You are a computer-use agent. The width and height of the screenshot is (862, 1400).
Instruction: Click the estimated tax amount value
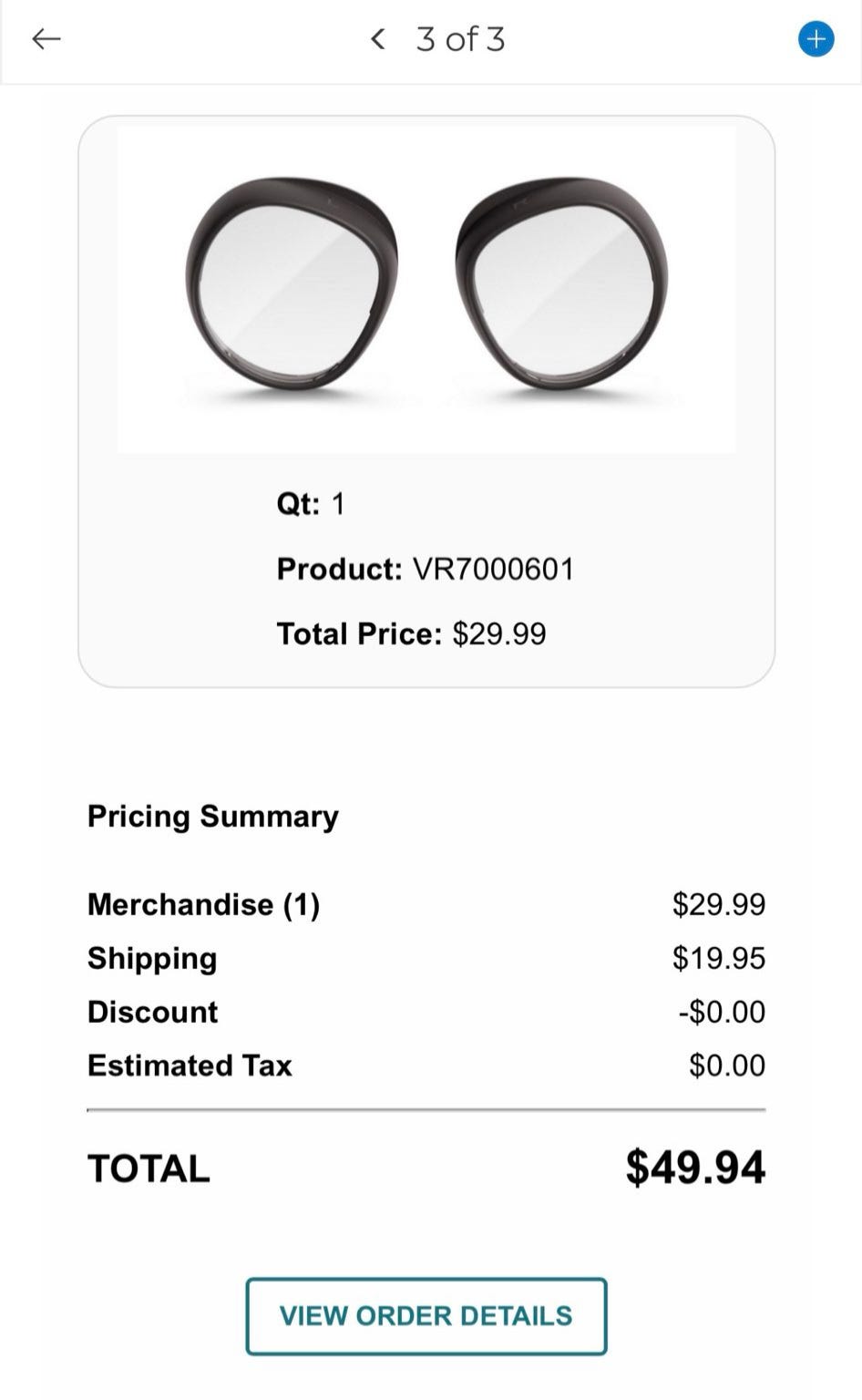pyautogui.click(x=726, y=1065)
